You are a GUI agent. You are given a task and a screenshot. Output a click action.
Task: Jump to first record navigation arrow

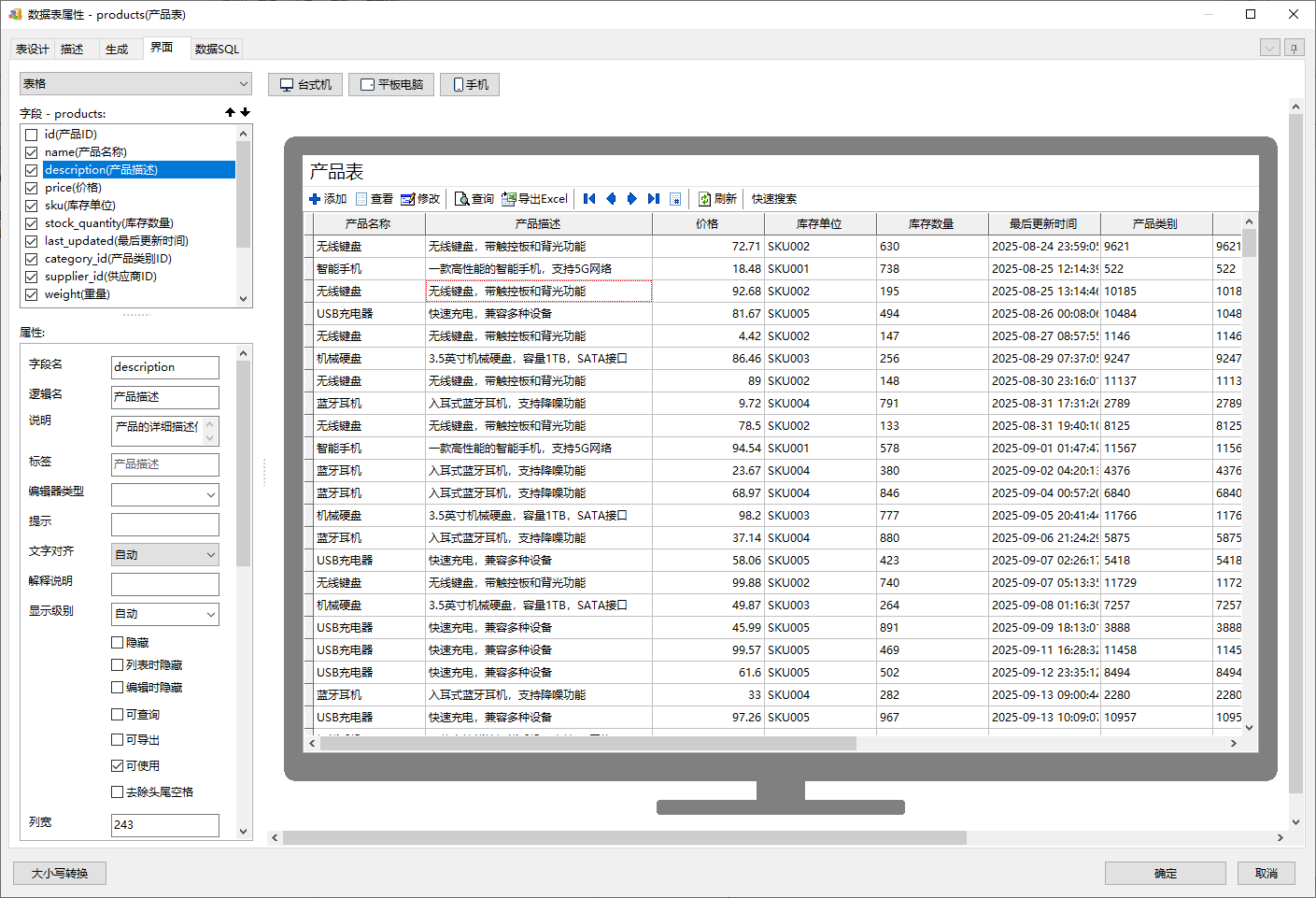click(x=589, y=199)
